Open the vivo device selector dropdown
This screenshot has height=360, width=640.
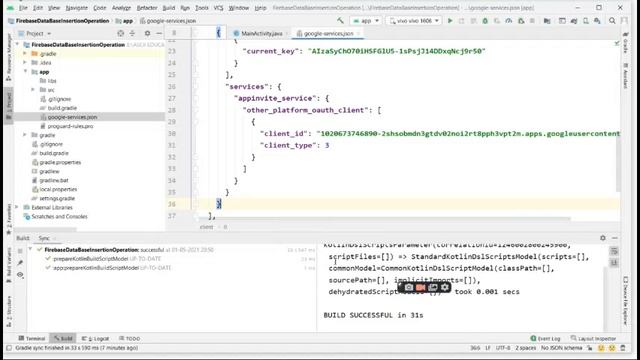pyautogui.click(x=414, y=20)
